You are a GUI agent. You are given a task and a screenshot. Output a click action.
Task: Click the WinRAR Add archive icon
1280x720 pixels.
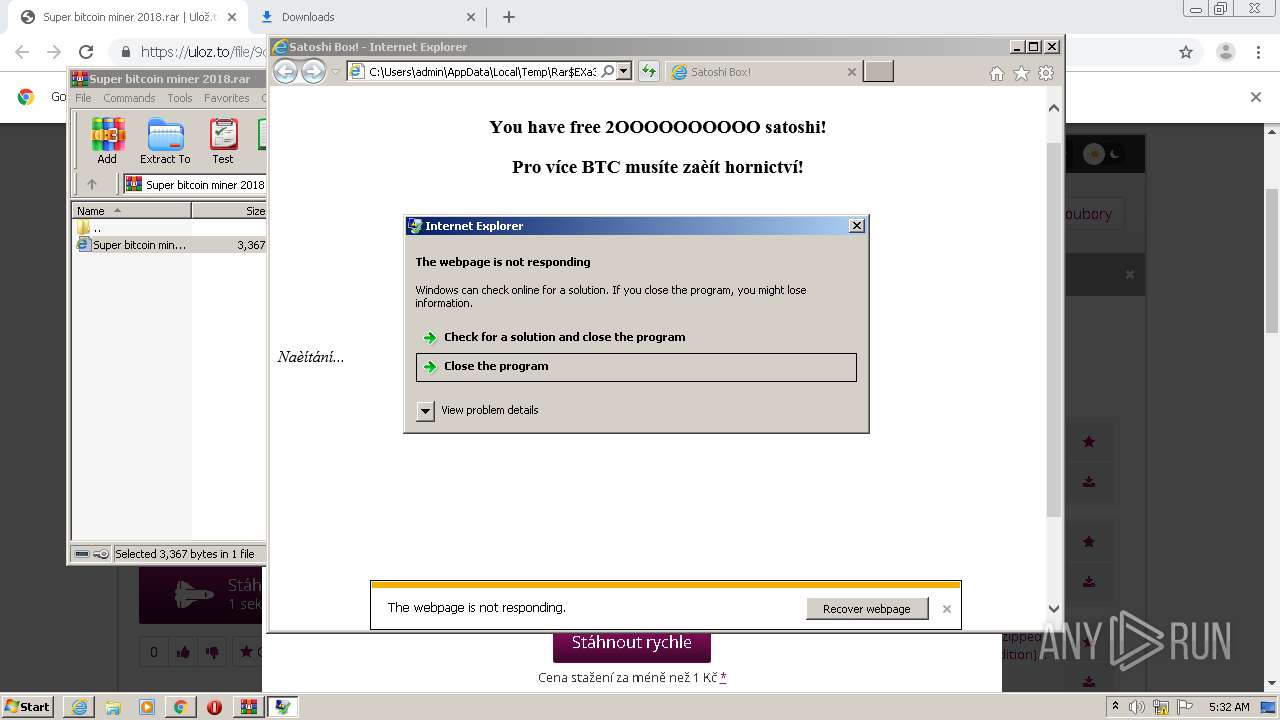pyautogui.click(x=107, y=141)
